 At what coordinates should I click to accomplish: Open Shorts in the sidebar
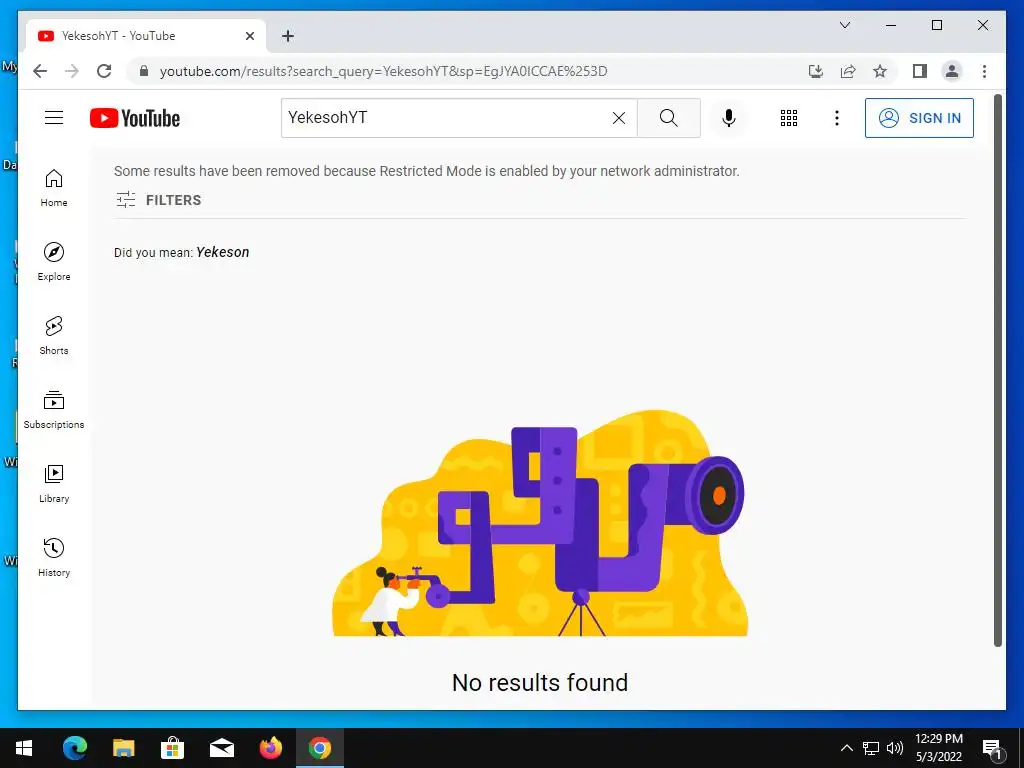(54, 336)
